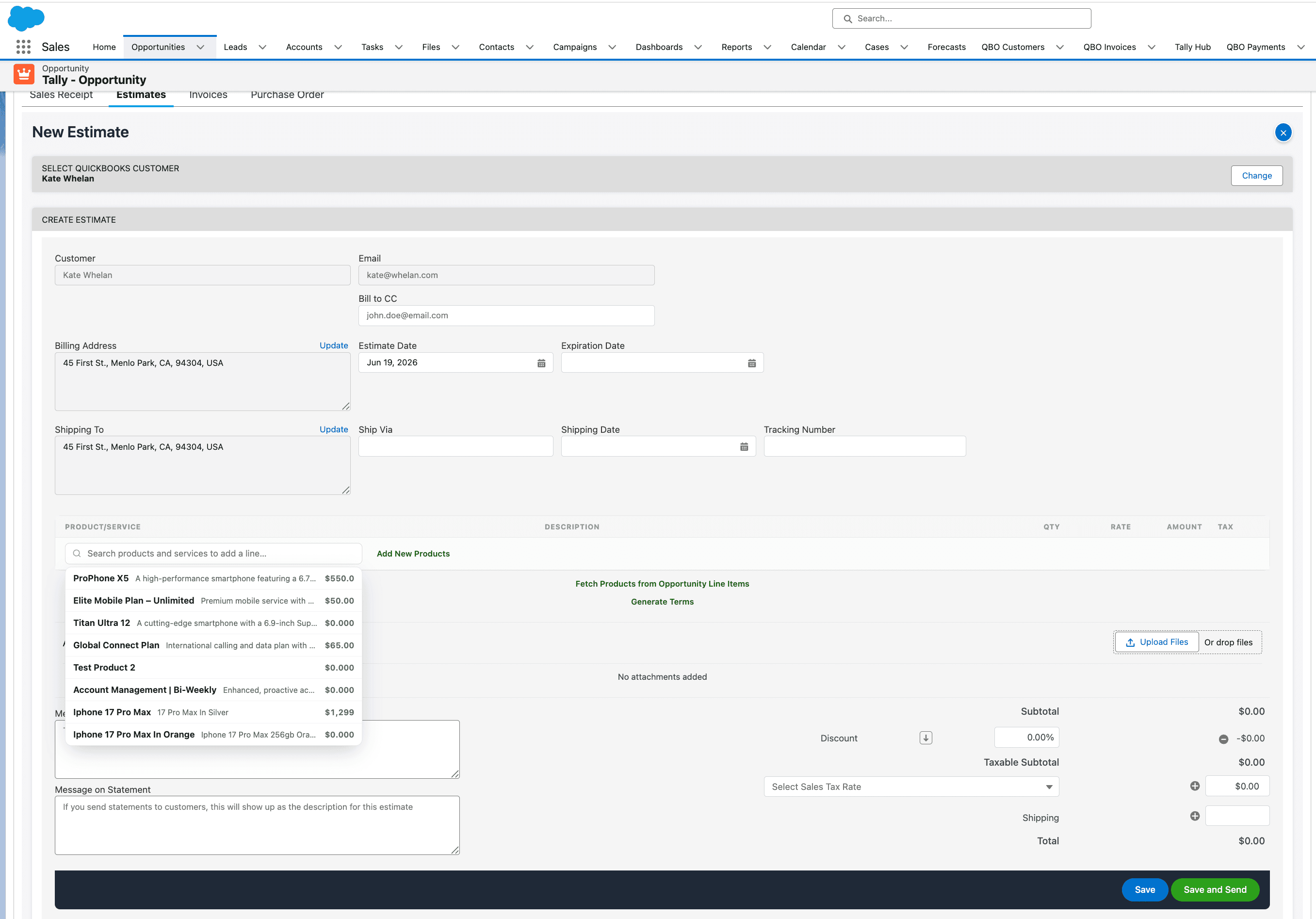Expand the QBO Invoices nav dropdown chevron

coord(1151,47)
